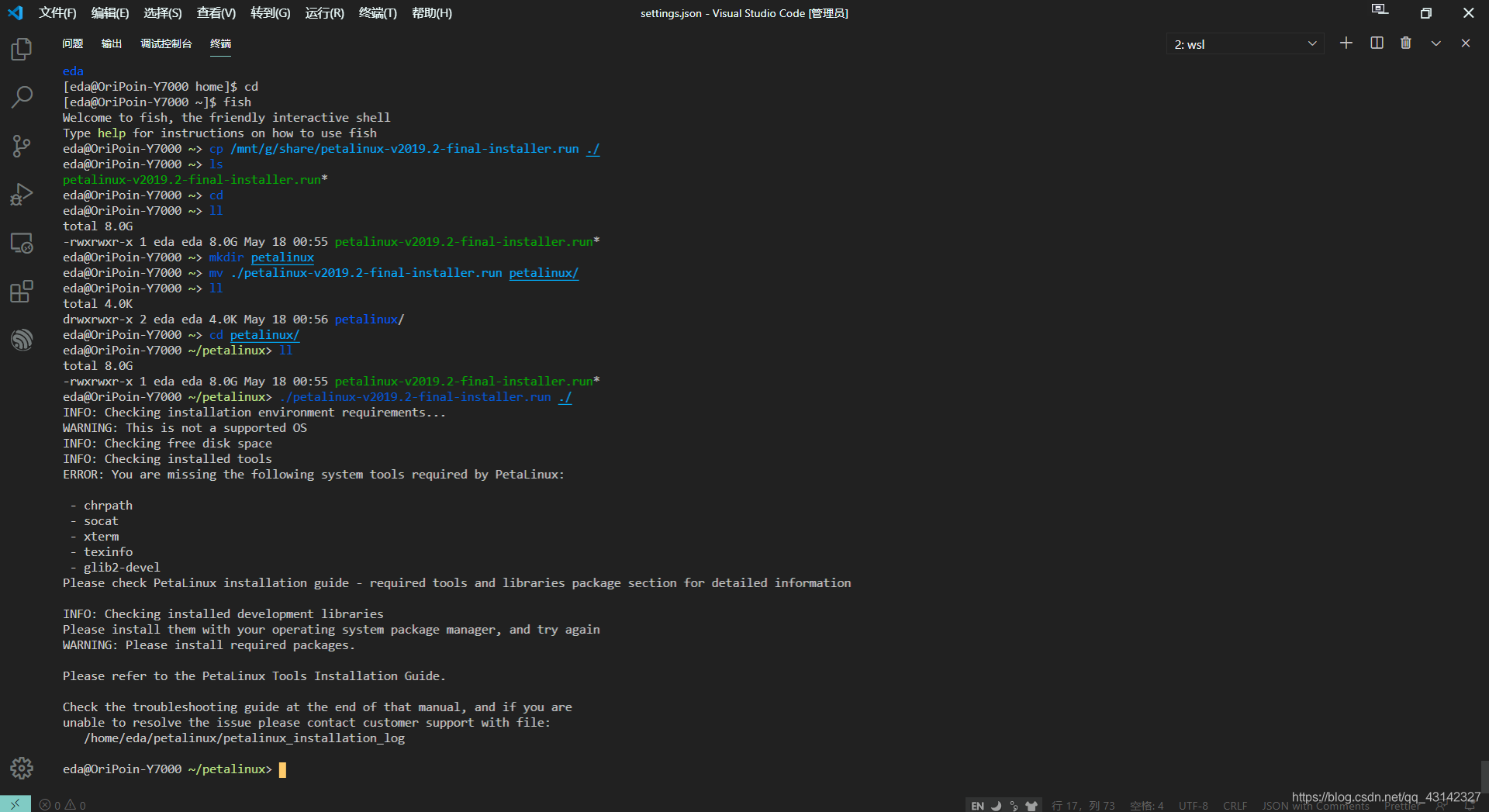This screenshot has width=1489, height=812.
Task: Select 空格: 4 indentation setting
Action: pos(1148,805)
